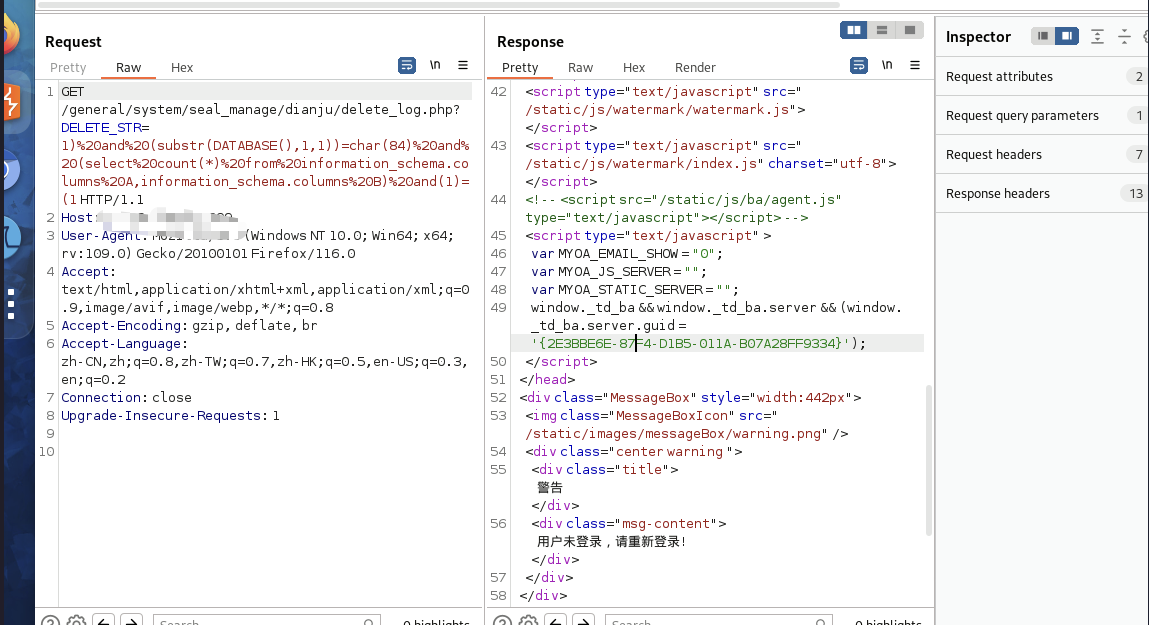The image size is (1149, 625).
Task: Go to next search match in Request
Action: coord(131,621)
